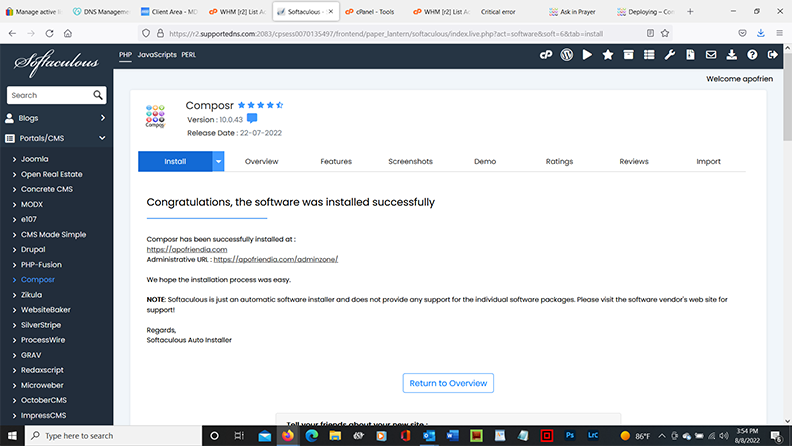Open the Install button dropdown arrow
Screen dimensions: 792x446
218,161
